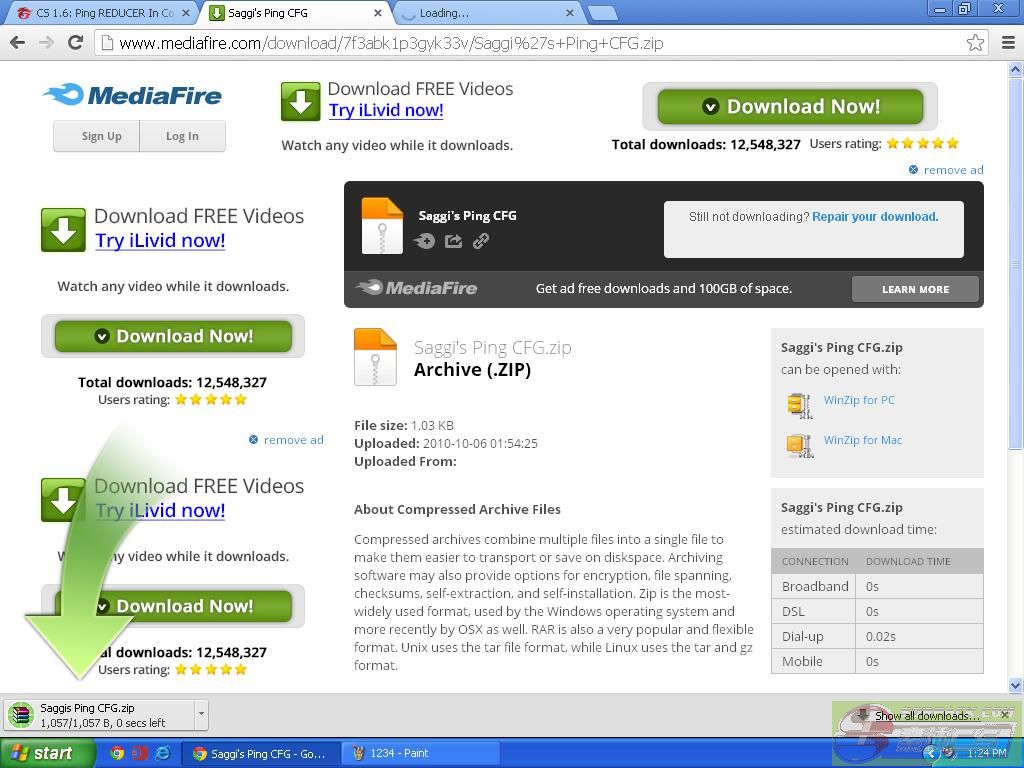Click the Sign Up button
Screen dimensions: 1024x768
tap(101, 136)
